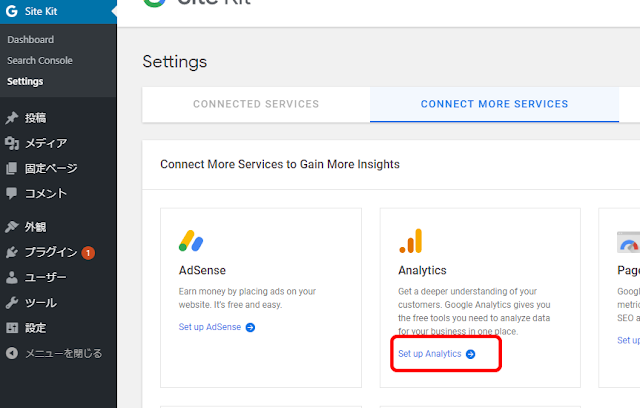Click the AdSense card title
This screenshot has width=640, height=408.
point(202,270)
